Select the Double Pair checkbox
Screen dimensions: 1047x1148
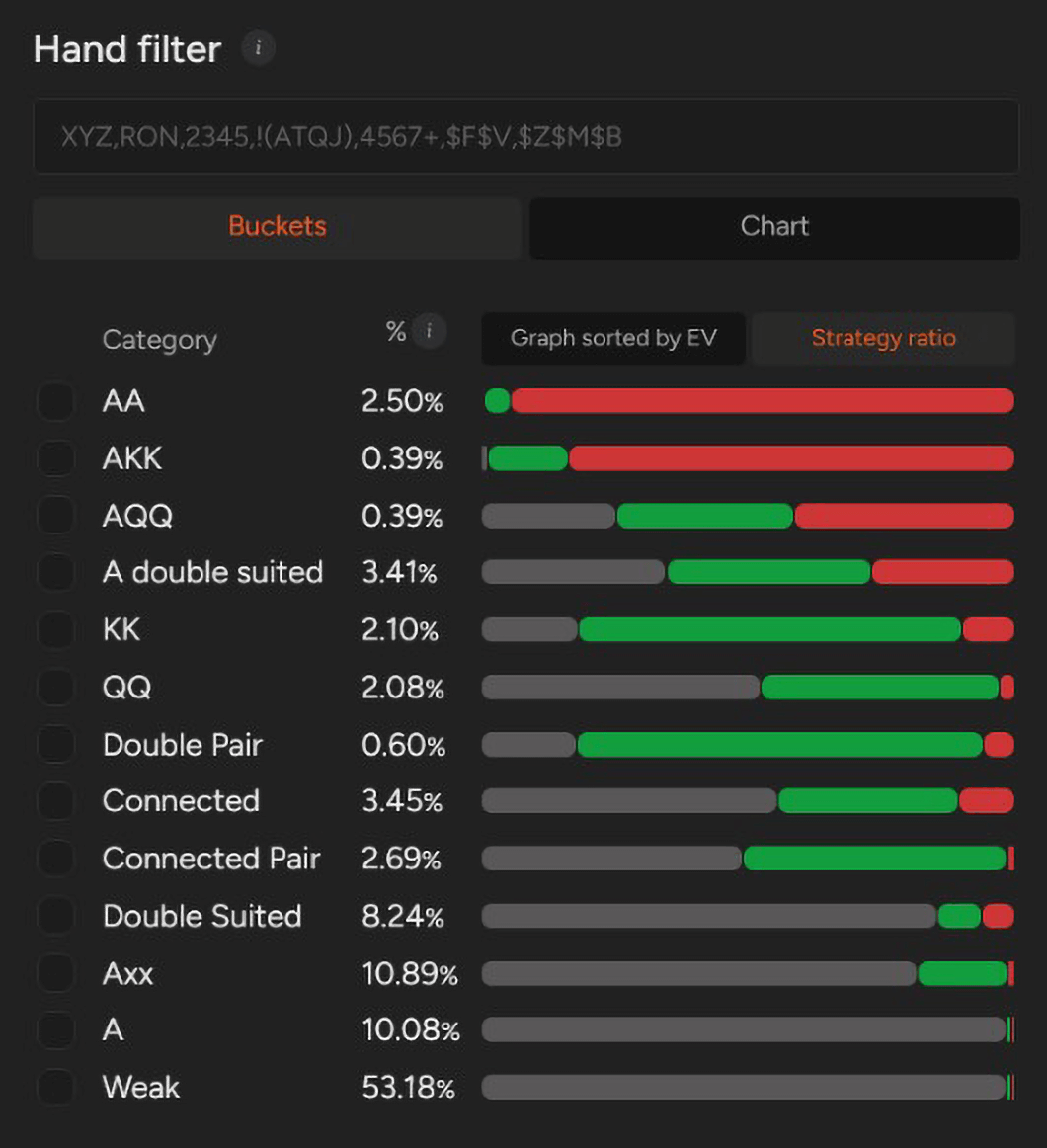[x=55, y=744]
